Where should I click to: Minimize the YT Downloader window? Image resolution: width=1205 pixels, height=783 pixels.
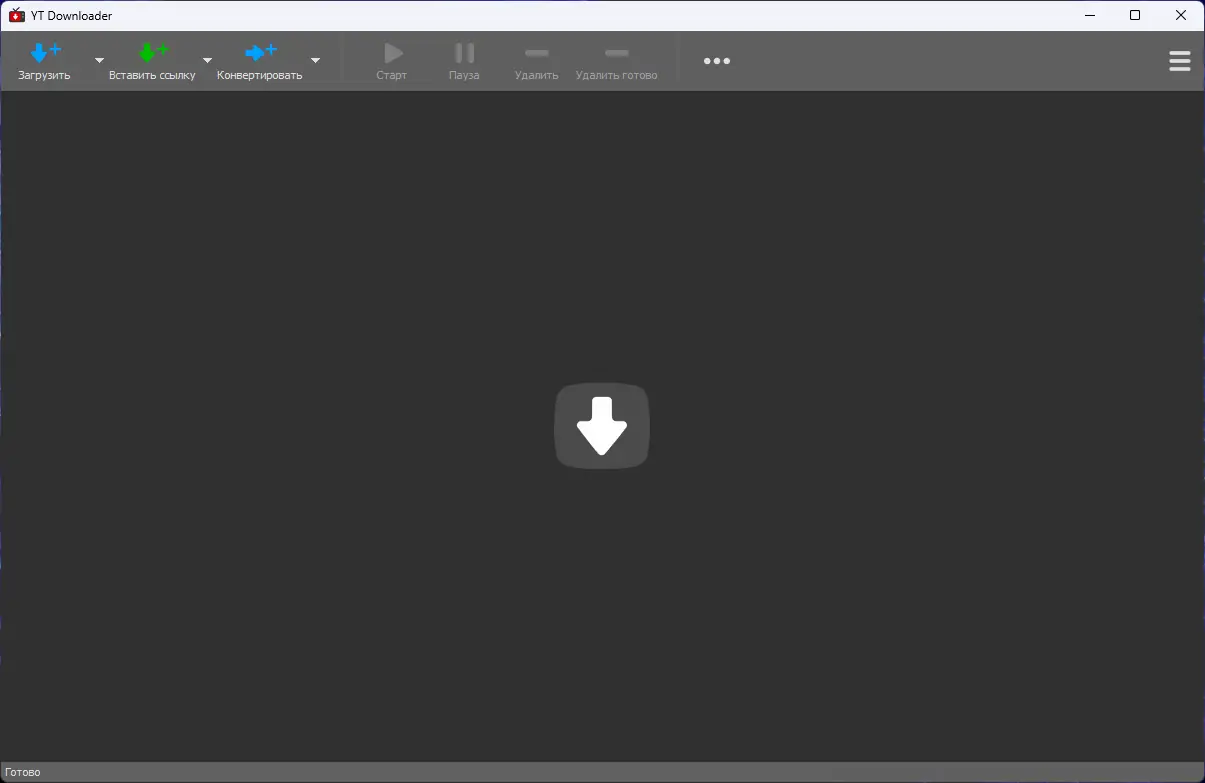[1089, 15]
